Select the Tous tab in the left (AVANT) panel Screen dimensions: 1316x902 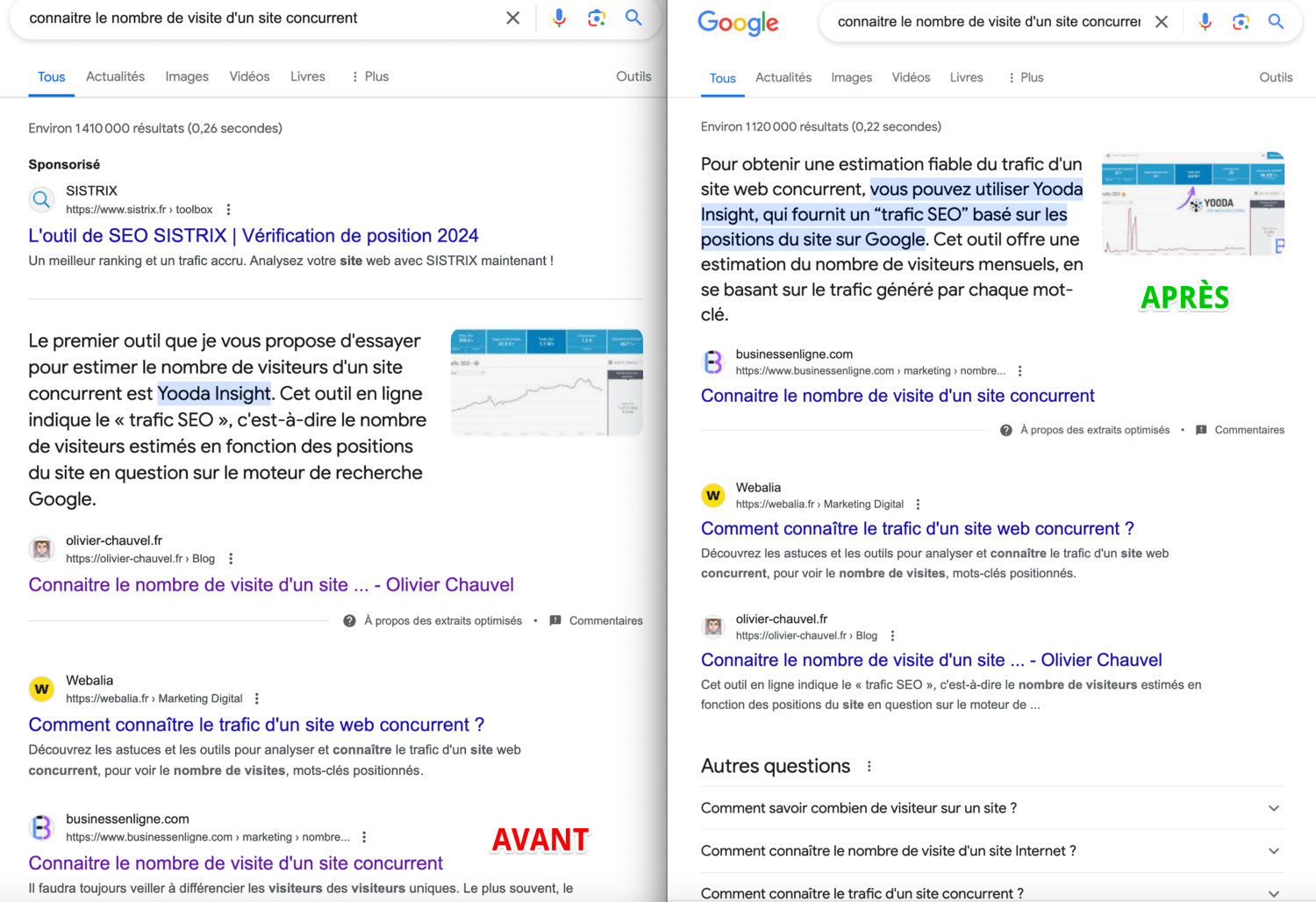51,76
